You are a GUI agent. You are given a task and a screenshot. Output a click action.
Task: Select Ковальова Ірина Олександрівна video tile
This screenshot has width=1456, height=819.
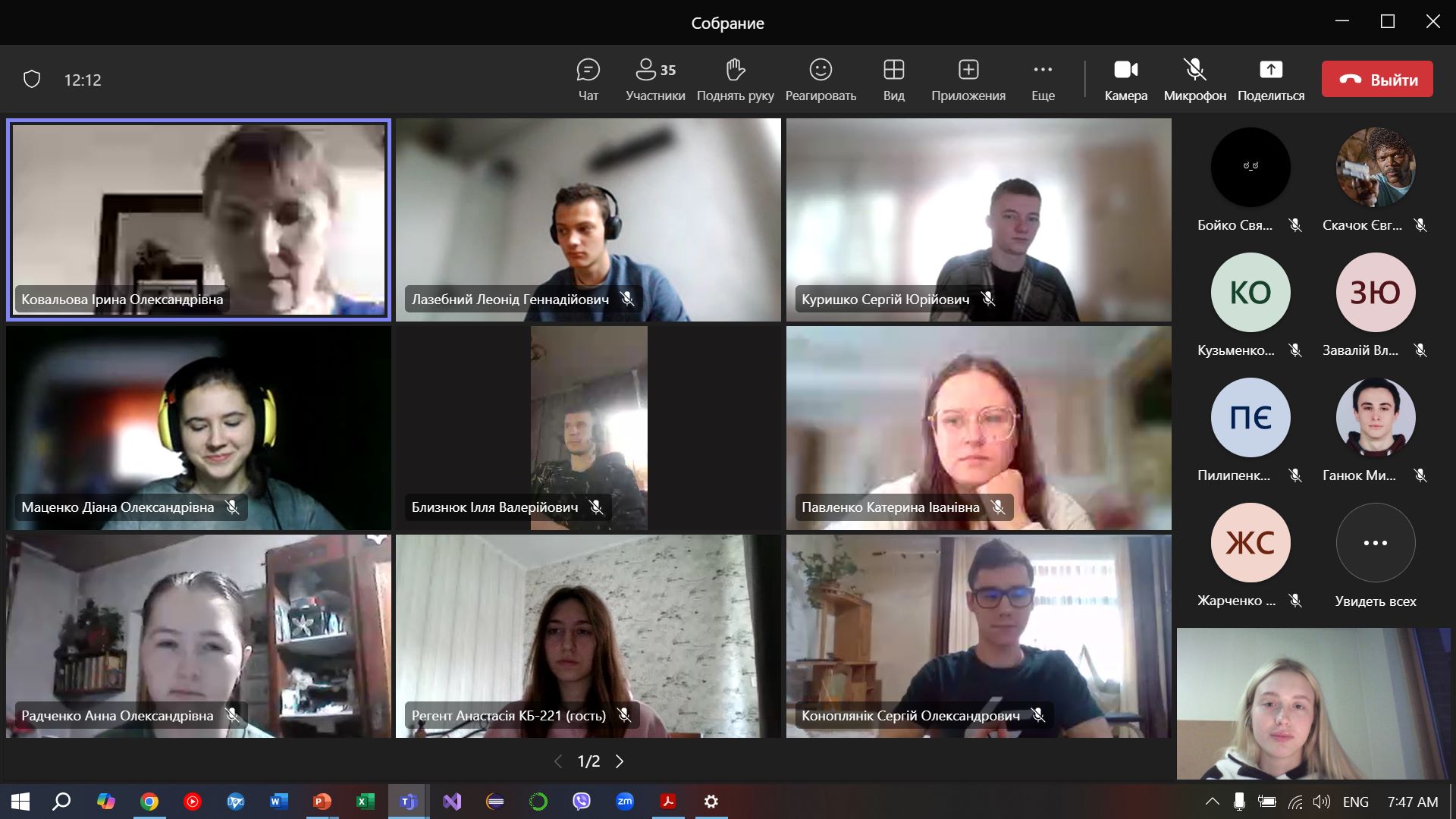click(x=199, y=220)
